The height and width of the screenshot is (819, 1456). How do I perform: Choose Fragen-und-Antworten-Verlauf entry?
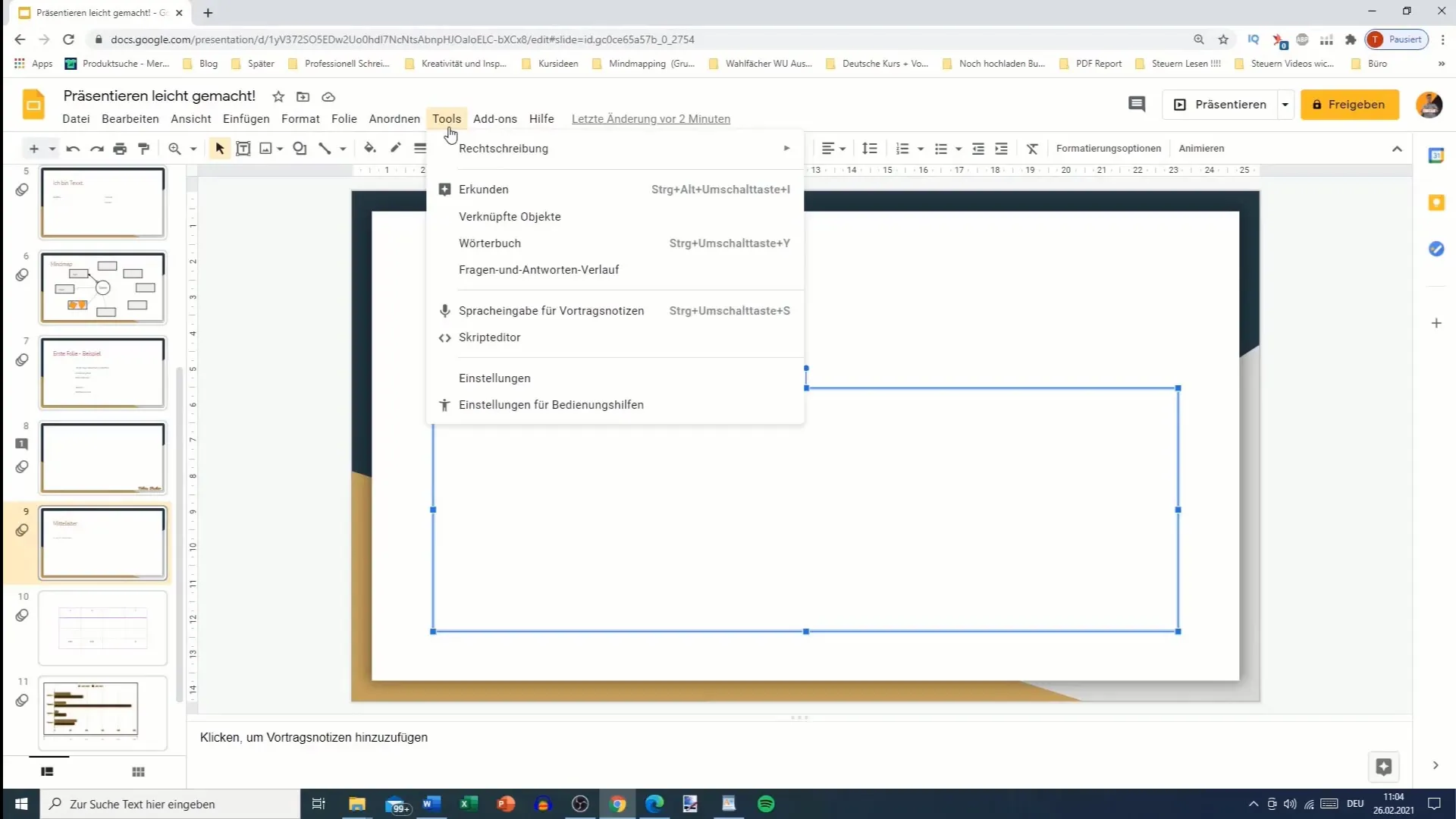615,270
